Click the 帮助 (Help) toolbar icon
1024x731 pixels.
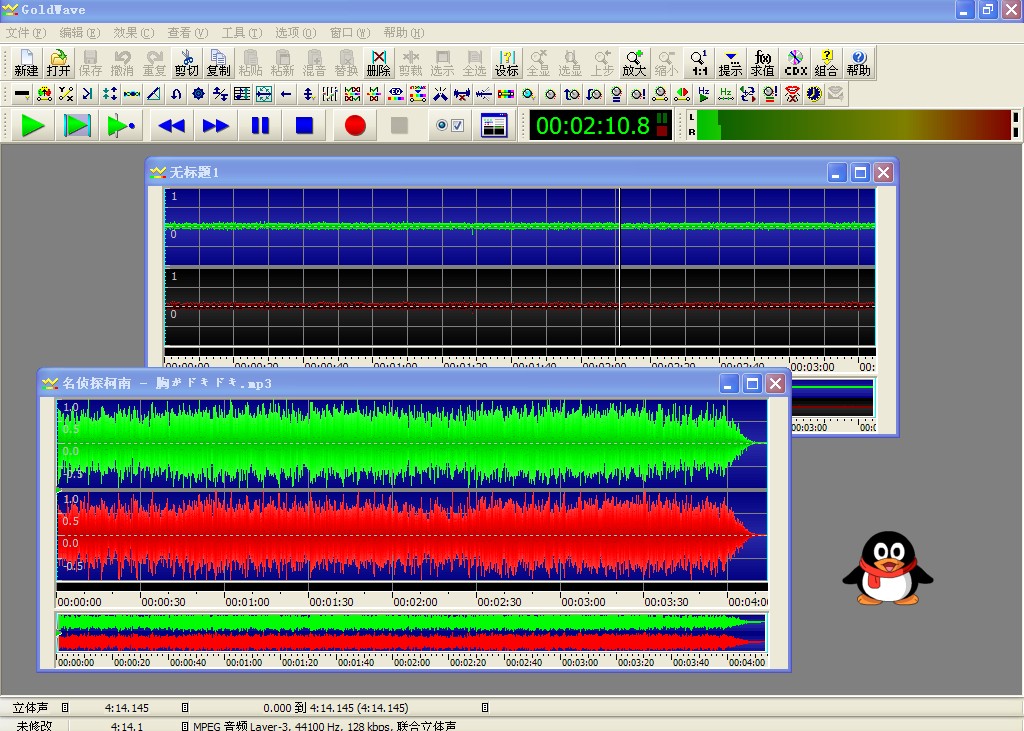[858, 63]
